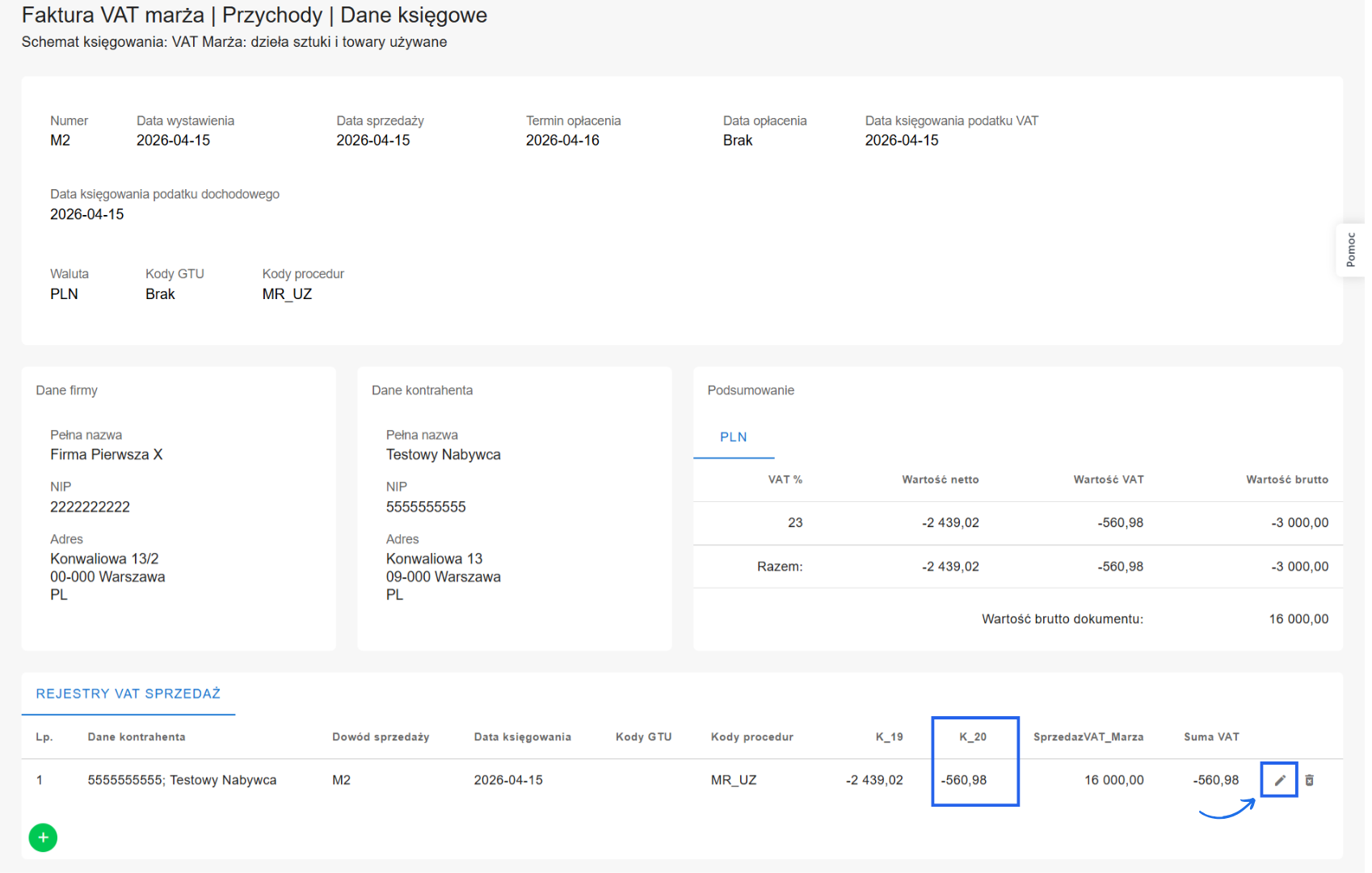Screen dimensions: 1372x873
Task: Click the MR_UZ procedure code in header section
Action: (287, 294)
